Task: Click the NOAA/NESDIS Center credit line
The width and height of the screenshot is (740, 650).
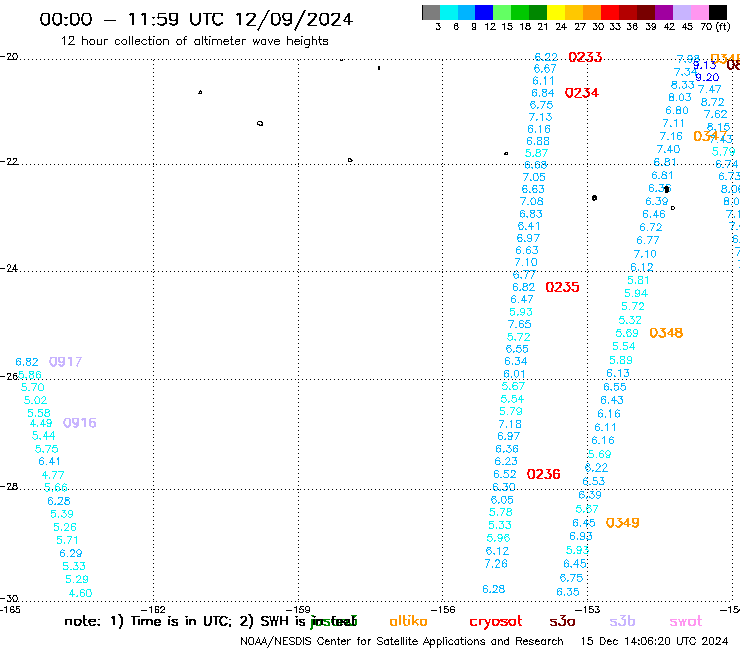Action: [402, 642]
